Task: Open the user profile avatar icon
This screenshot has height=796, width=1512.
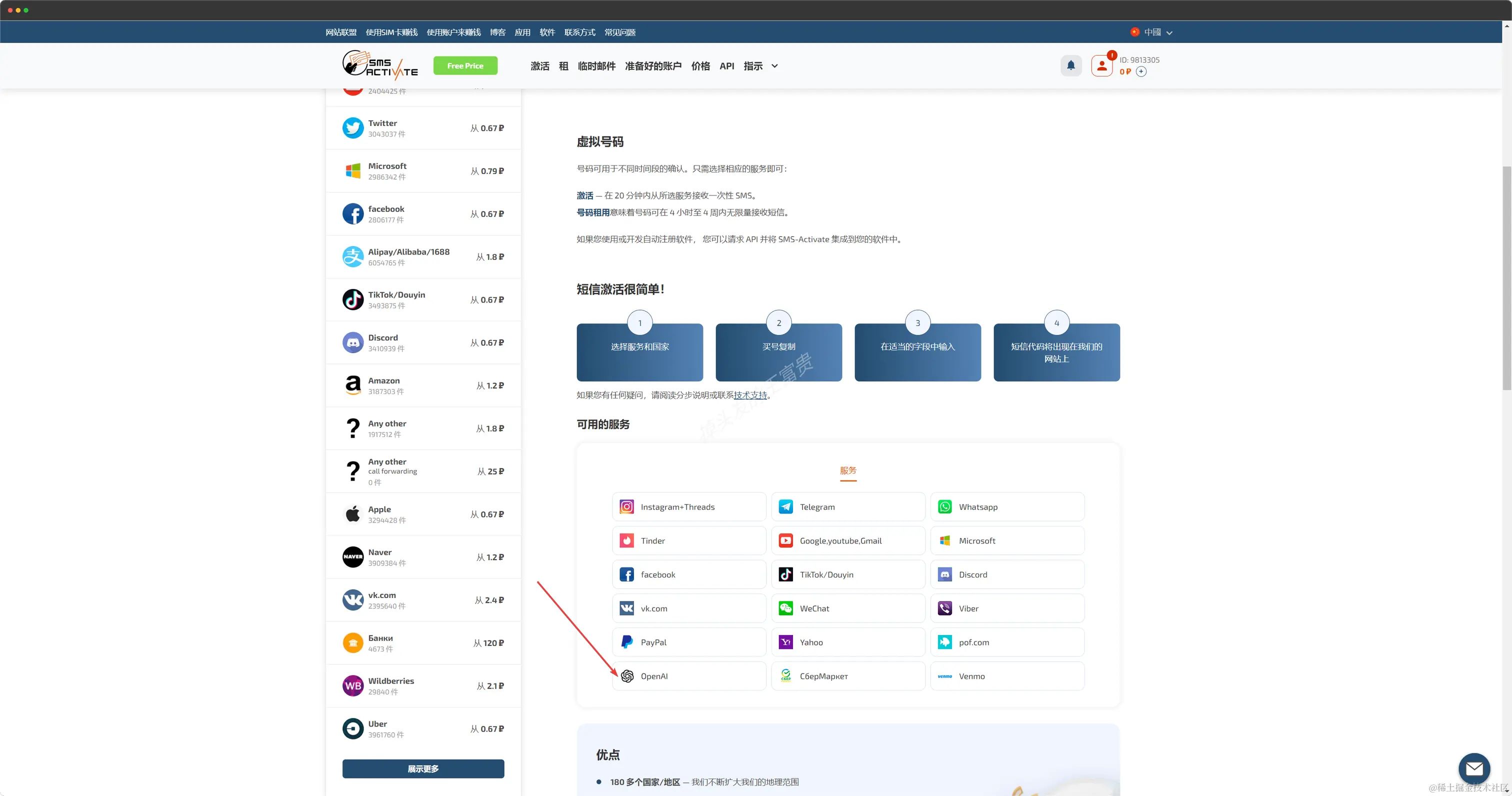Action: pyautogui.click(x=1101, y=65)
